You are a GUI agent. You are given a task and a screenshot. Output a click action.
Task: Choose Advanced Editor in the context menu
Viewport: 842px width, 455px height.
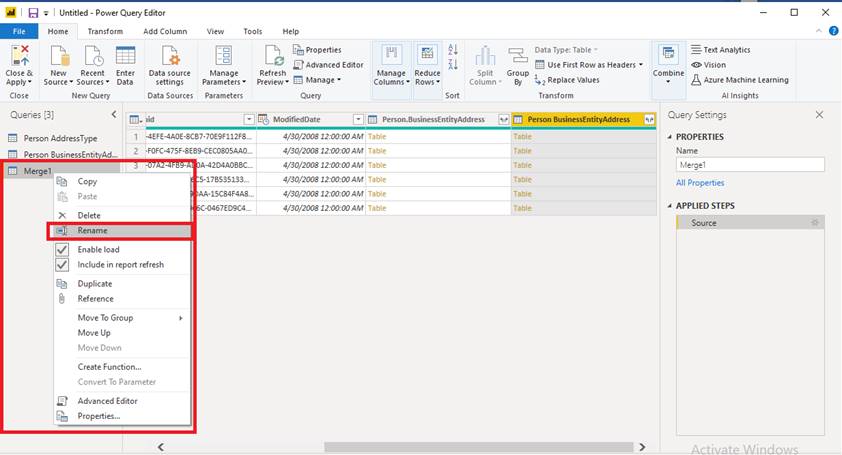[x=122, y=401]
